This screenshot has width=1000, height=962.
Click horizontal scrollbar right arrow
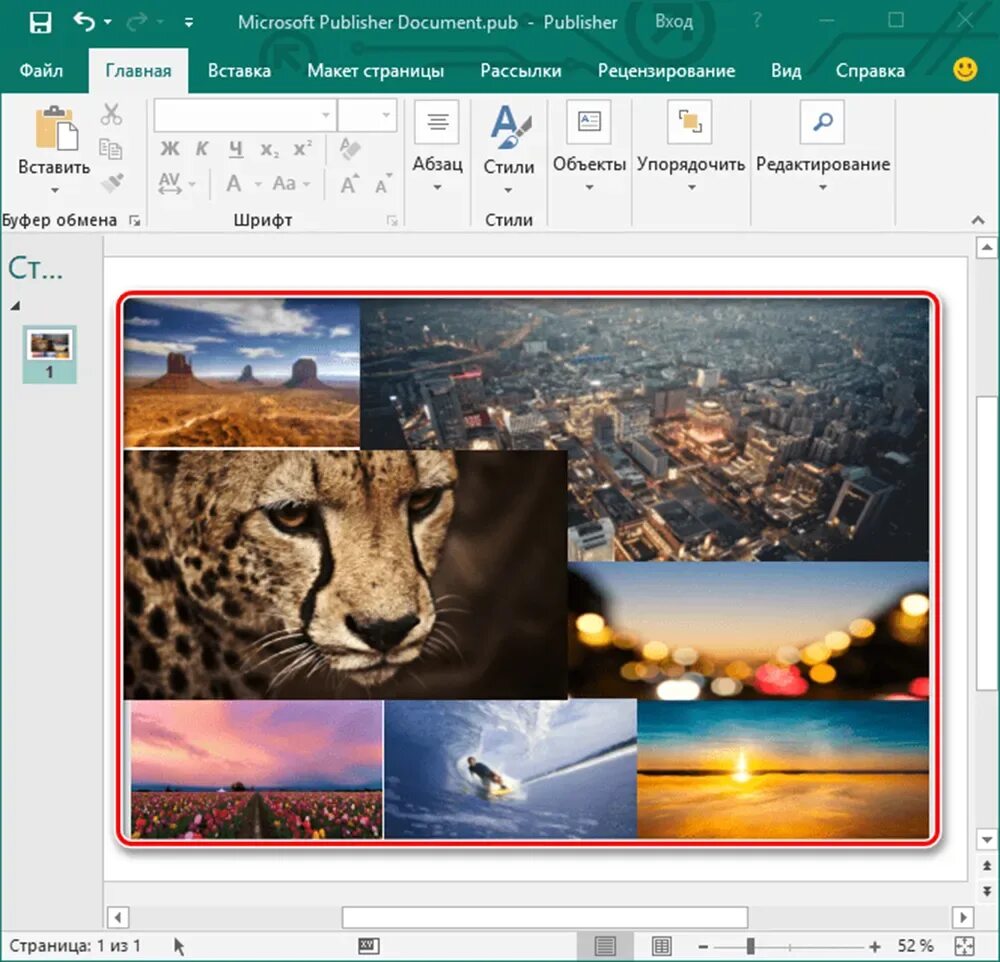[x=963, y=918]
